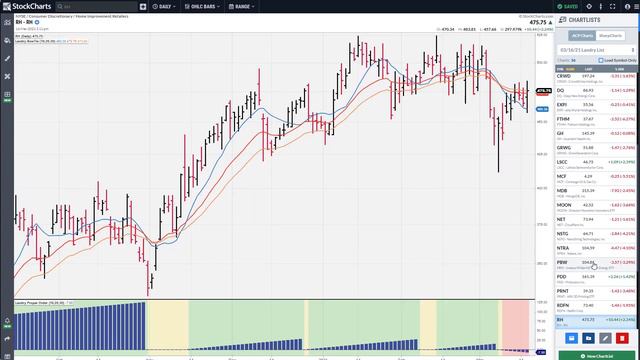Click the ChartLists panel header icon
Image resolution: width=640 pixels, height=360 pixels.
pyautogui.click(x=562, y=20)
